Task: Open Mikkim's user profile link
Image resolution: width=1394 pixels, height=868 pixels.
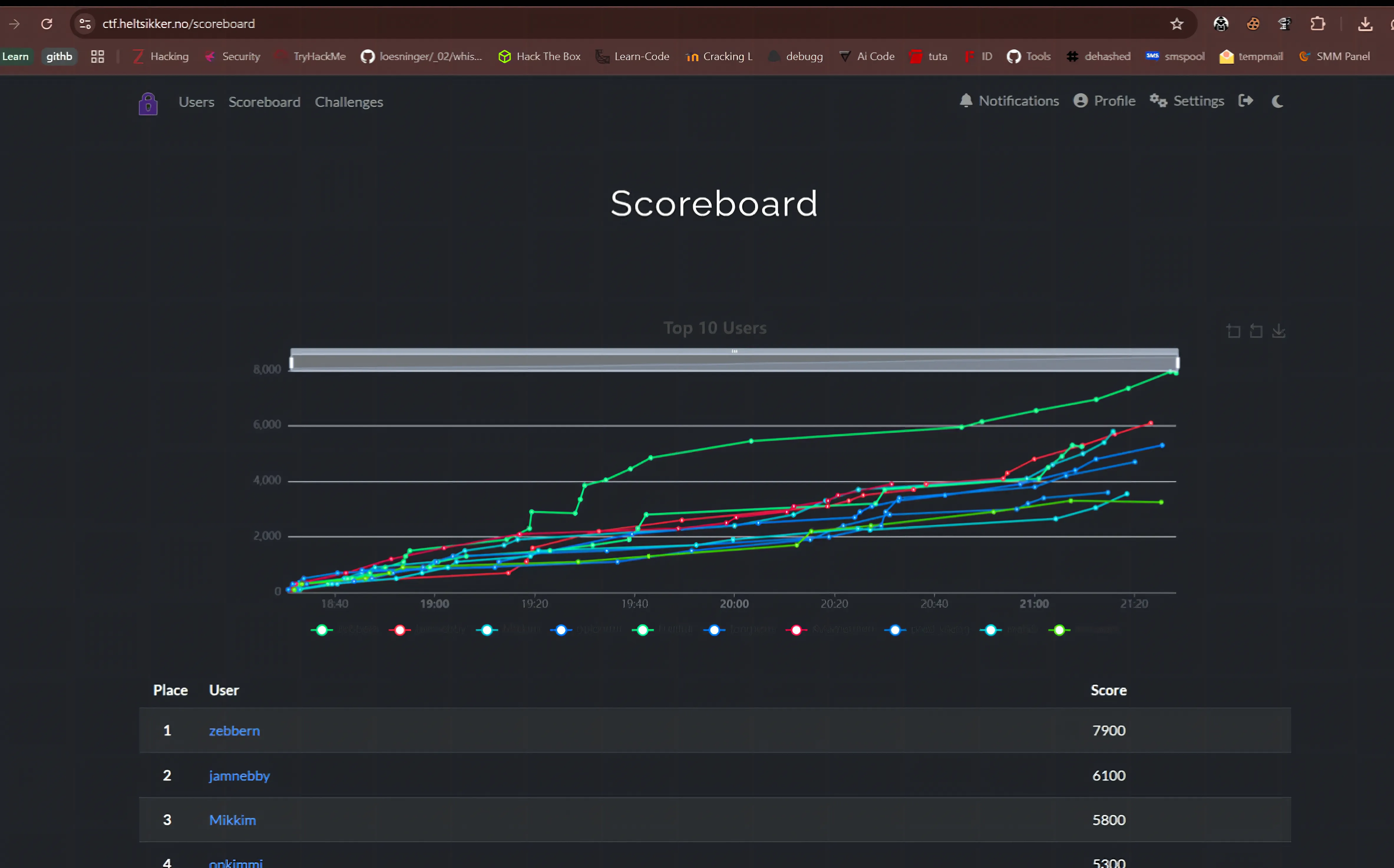Action: pyautogui.click(x=232, y=820)
